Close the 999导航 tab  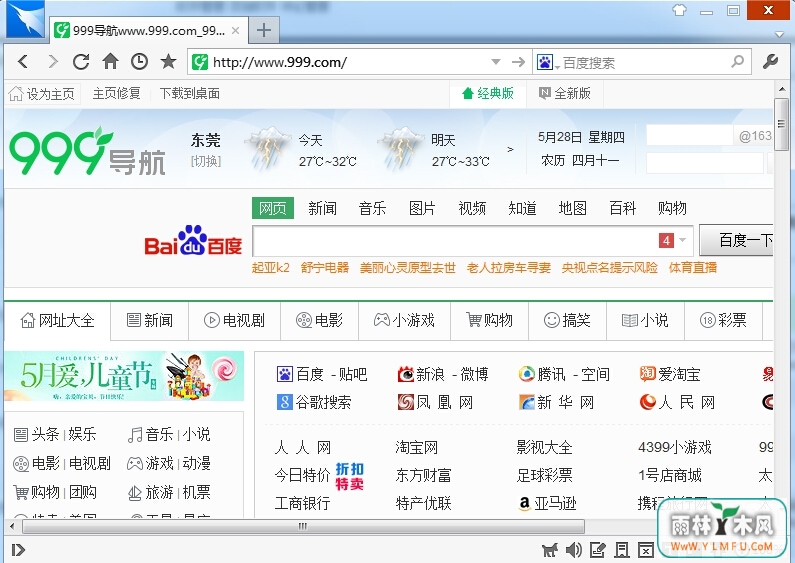235,30
